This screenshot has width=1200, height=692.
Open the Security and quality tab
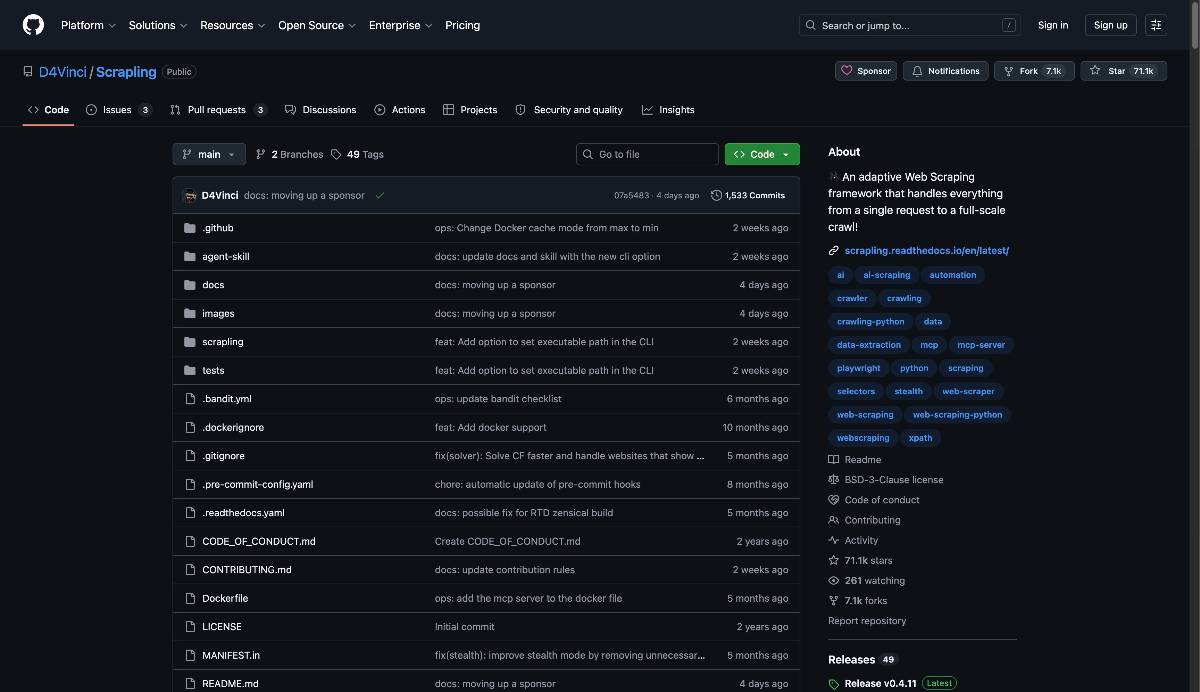pos(569,110)
